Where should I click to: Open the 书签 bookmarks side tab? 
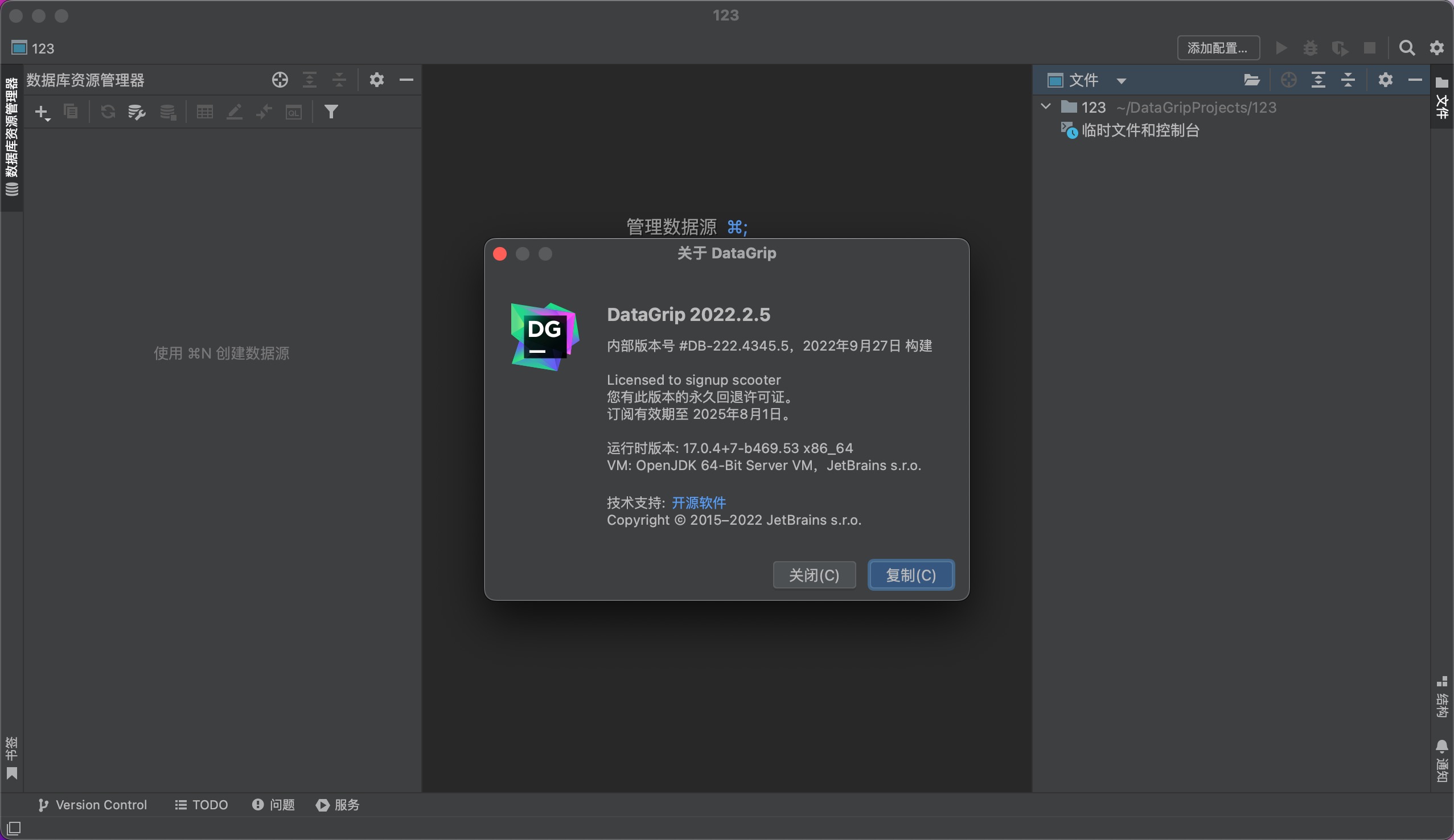11,758
